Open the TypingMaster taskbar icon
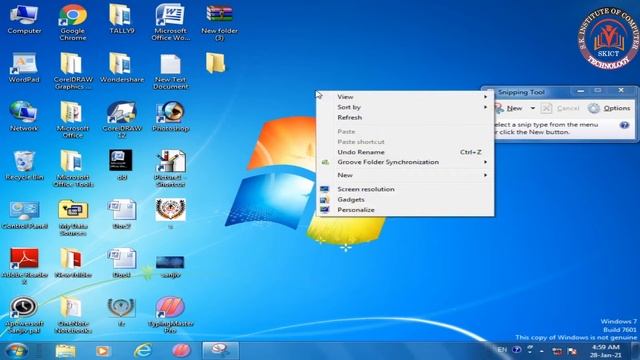This screenshot has width=640, height=360. (x=181, y=351)
